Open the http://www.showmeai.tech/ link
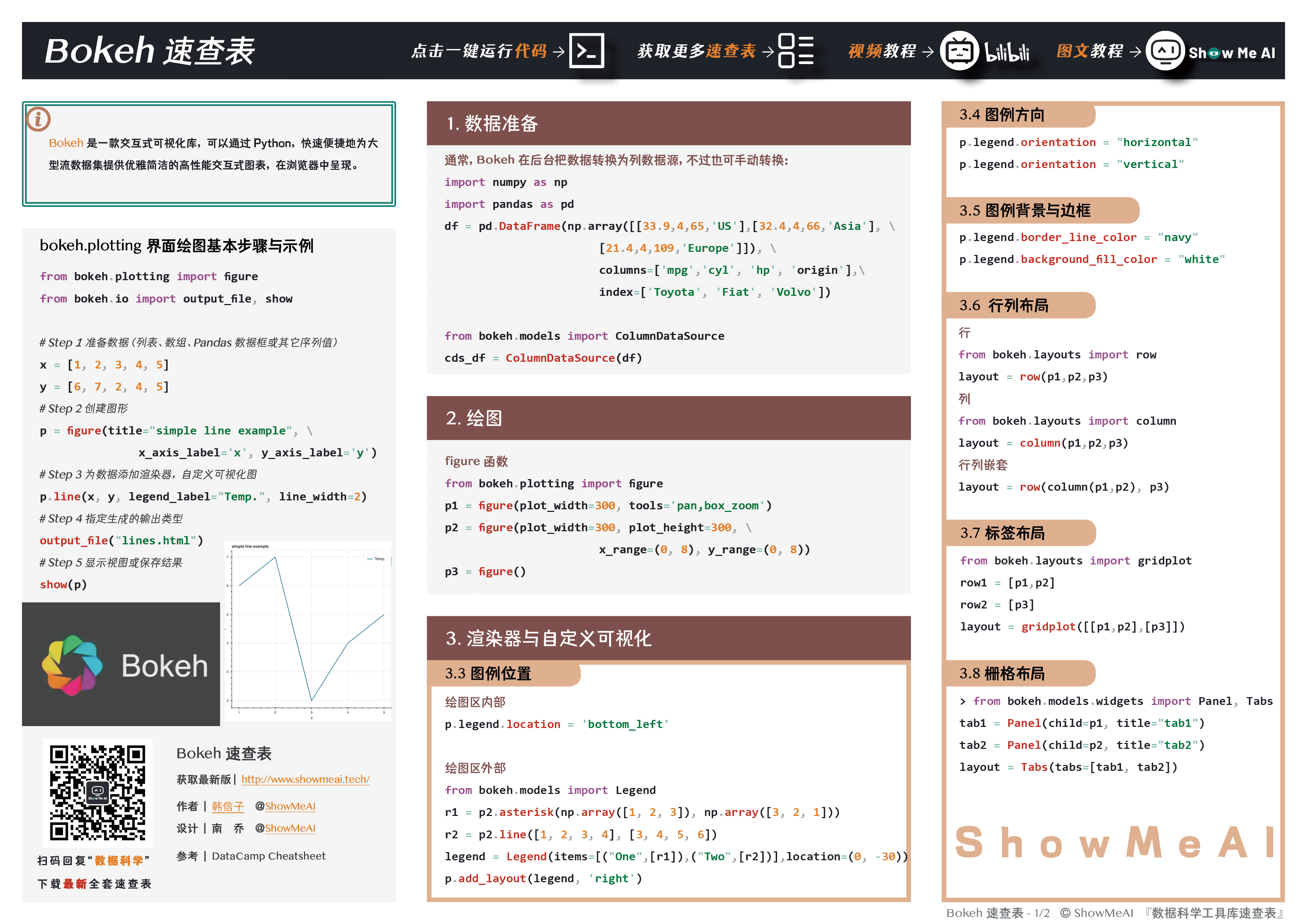This screenshot has height=924, width=1307. point(305,779)
